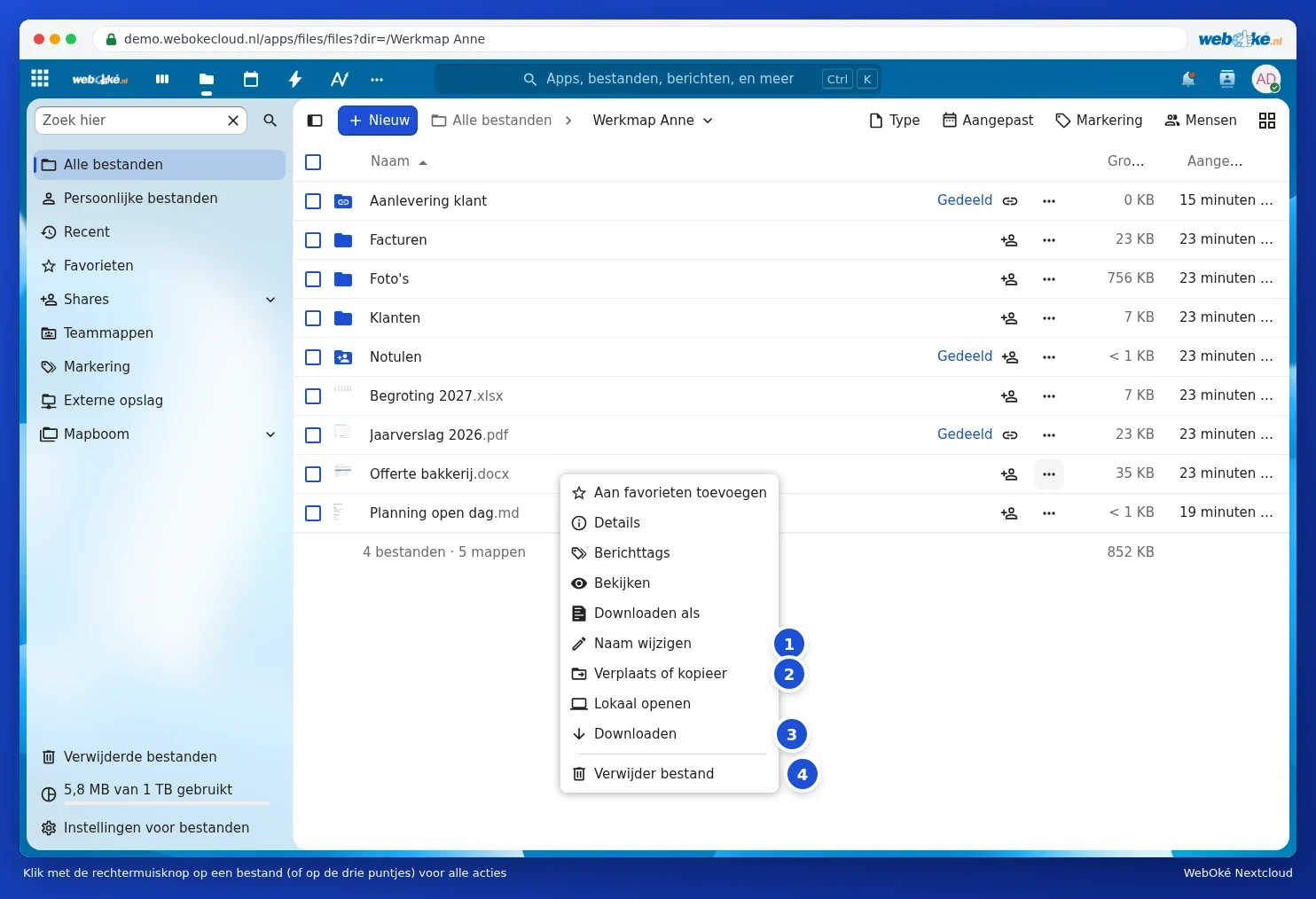
Task: Open three-dots actions for Begroting 2027.xlsx
Action: tap(1049, 396)
